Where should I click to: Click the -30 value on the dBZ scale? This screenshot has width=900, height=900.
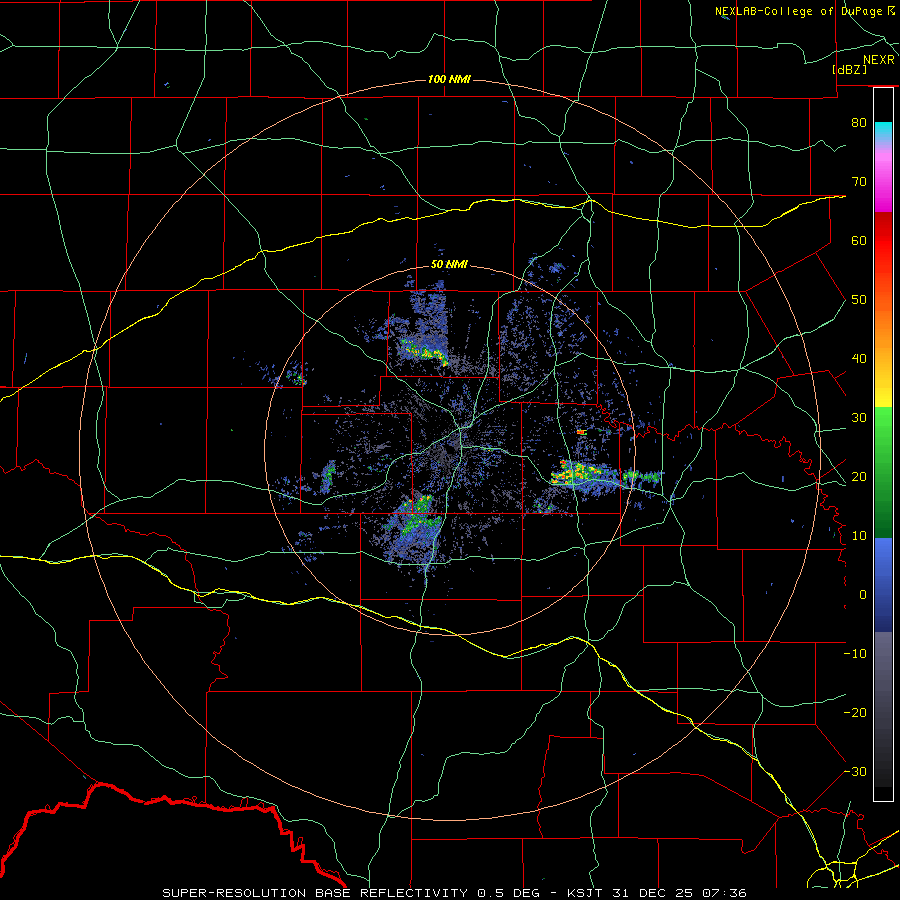tap(855, 771)
